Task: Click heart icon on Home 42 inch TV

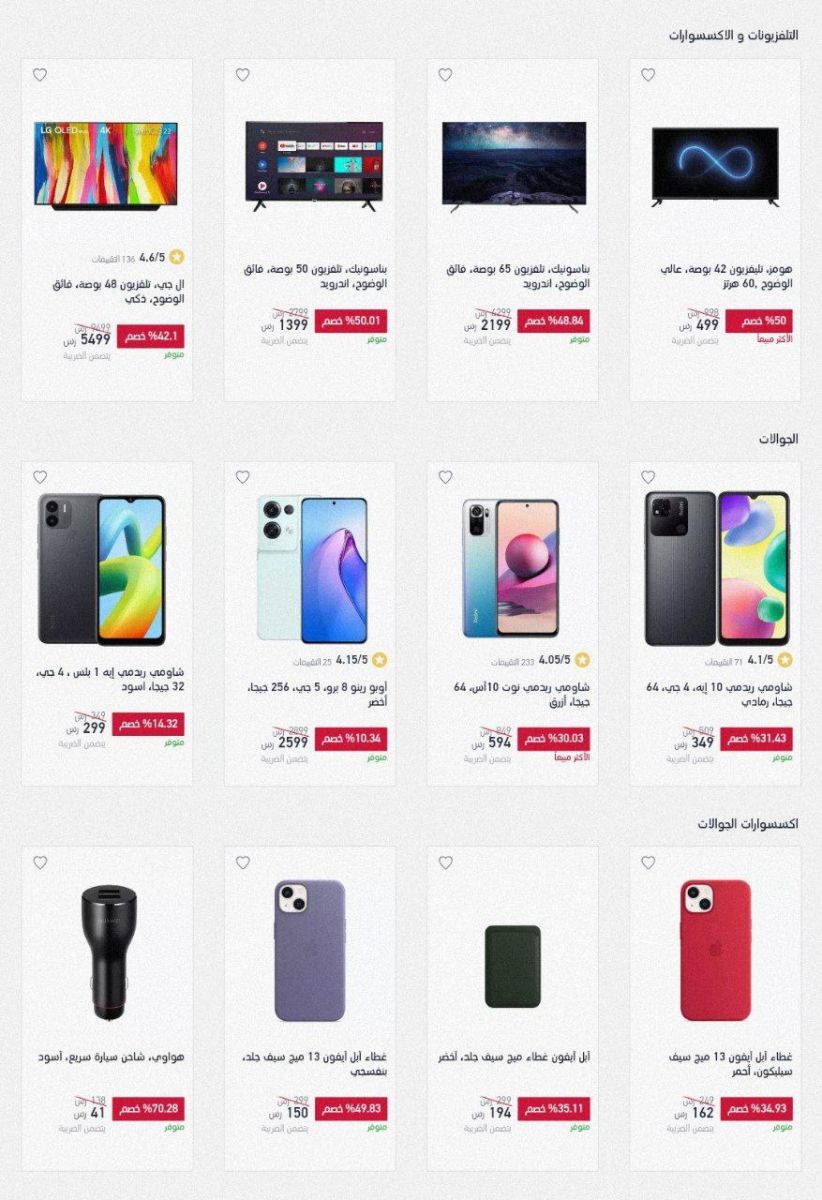Action: pyautogui.click(x=648, y=75)
